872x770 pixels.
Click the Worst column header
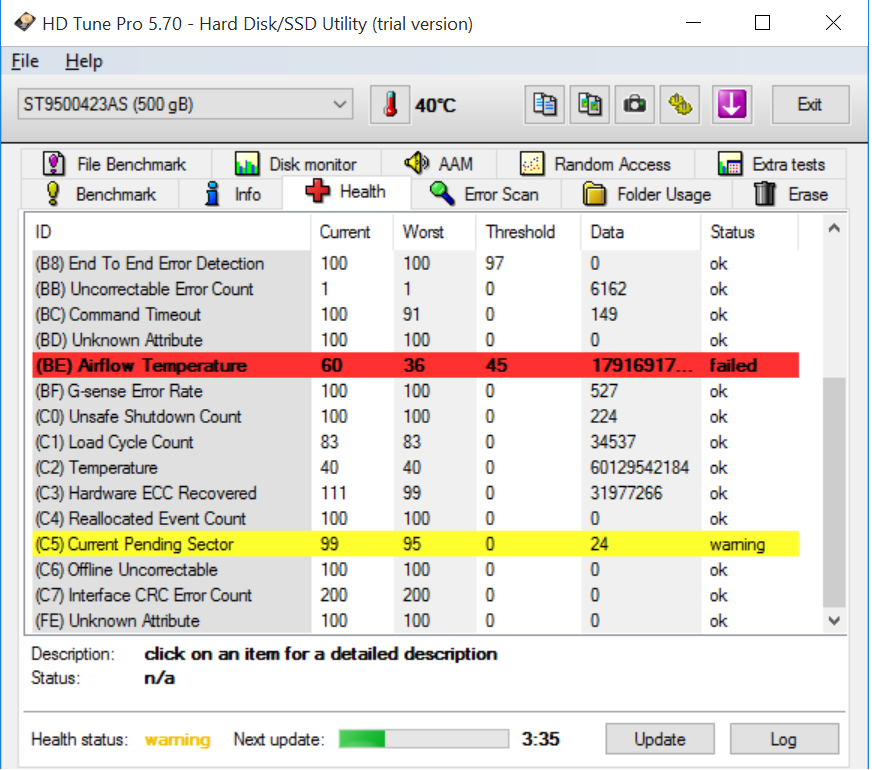[x=434, y=232]
